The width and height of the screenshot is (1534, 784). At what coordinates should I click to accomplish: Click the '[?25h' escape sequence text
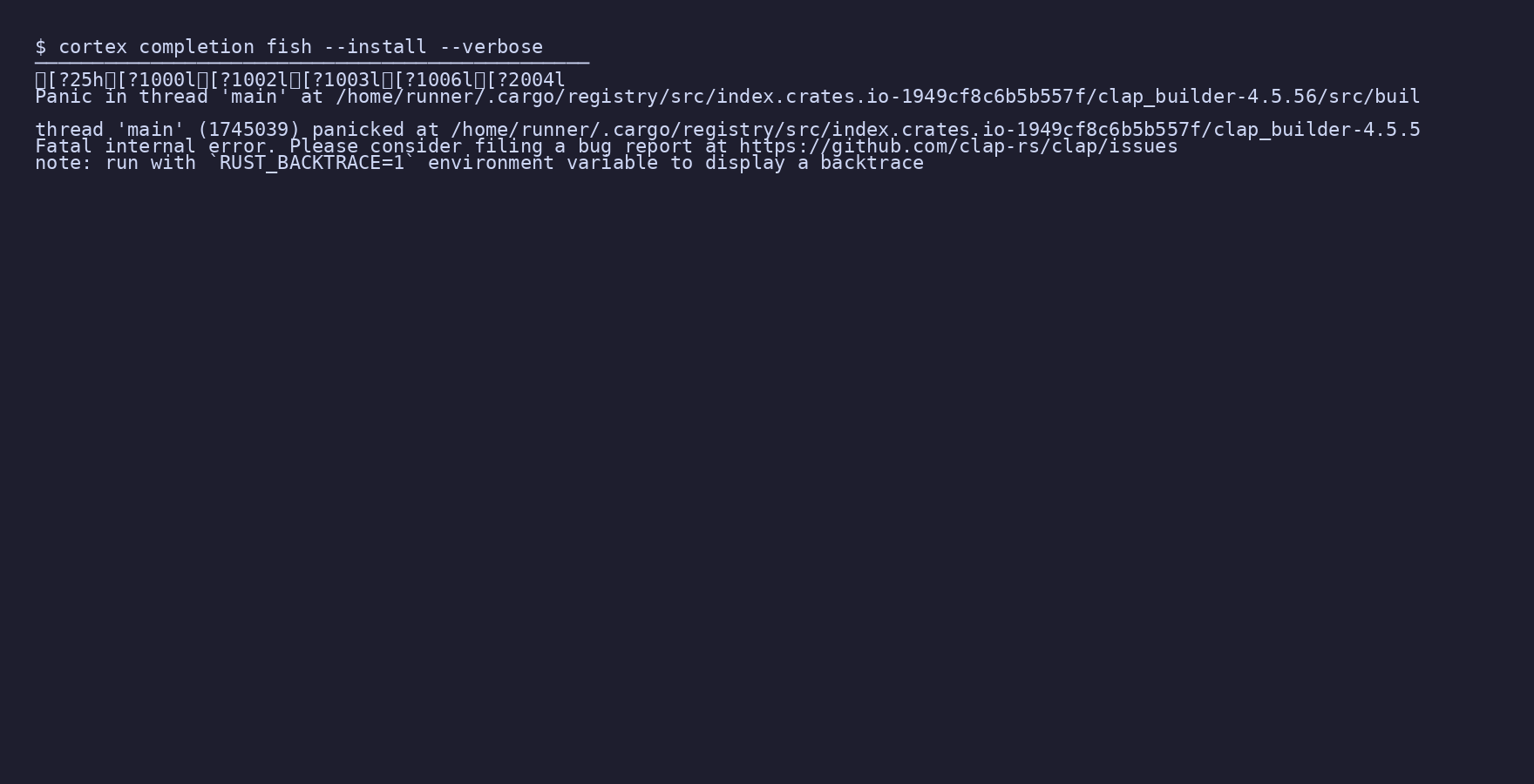pyautogui.click(x=75, y=80)
